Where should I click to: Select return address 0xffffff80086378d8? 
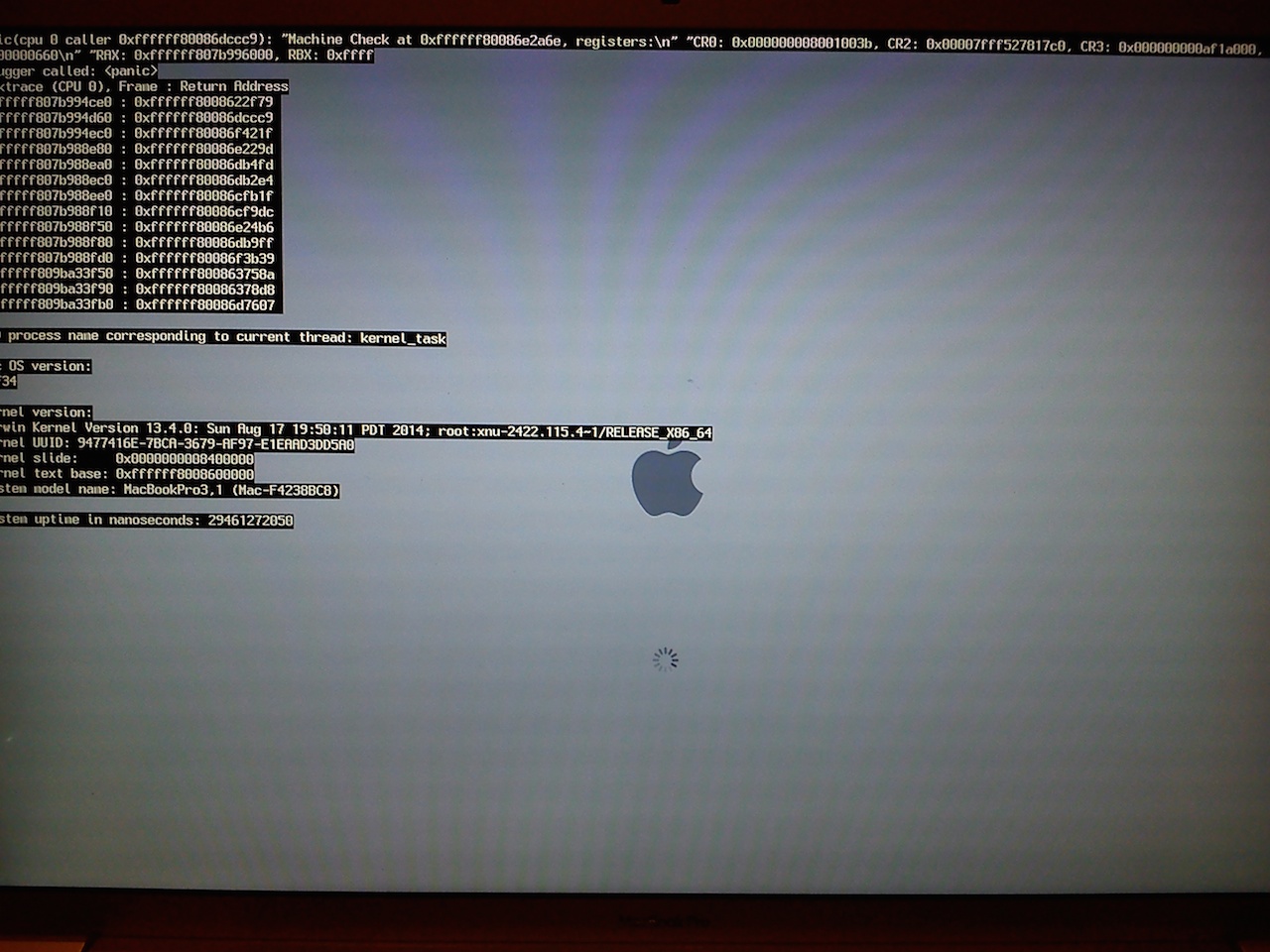pos(204,290)
